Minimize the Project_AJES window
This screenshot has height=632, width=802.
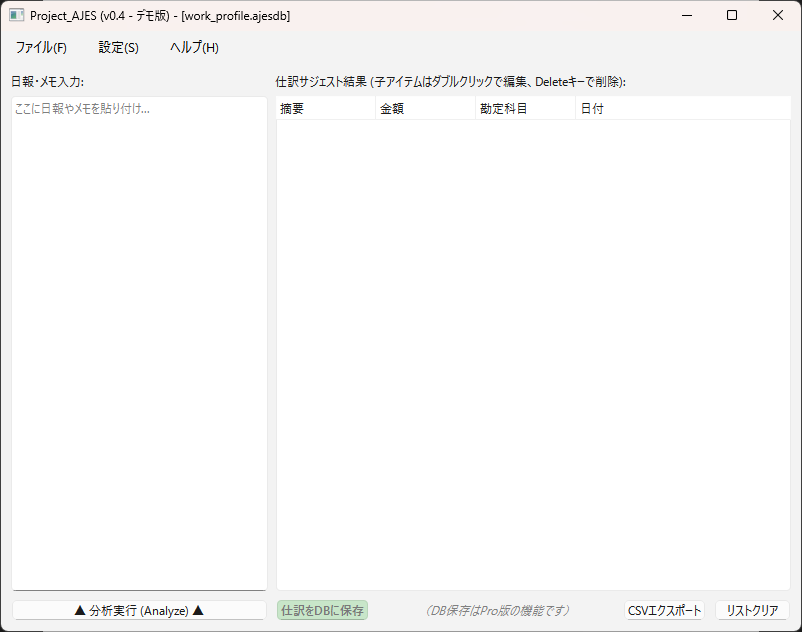click(x=686, y=16)
